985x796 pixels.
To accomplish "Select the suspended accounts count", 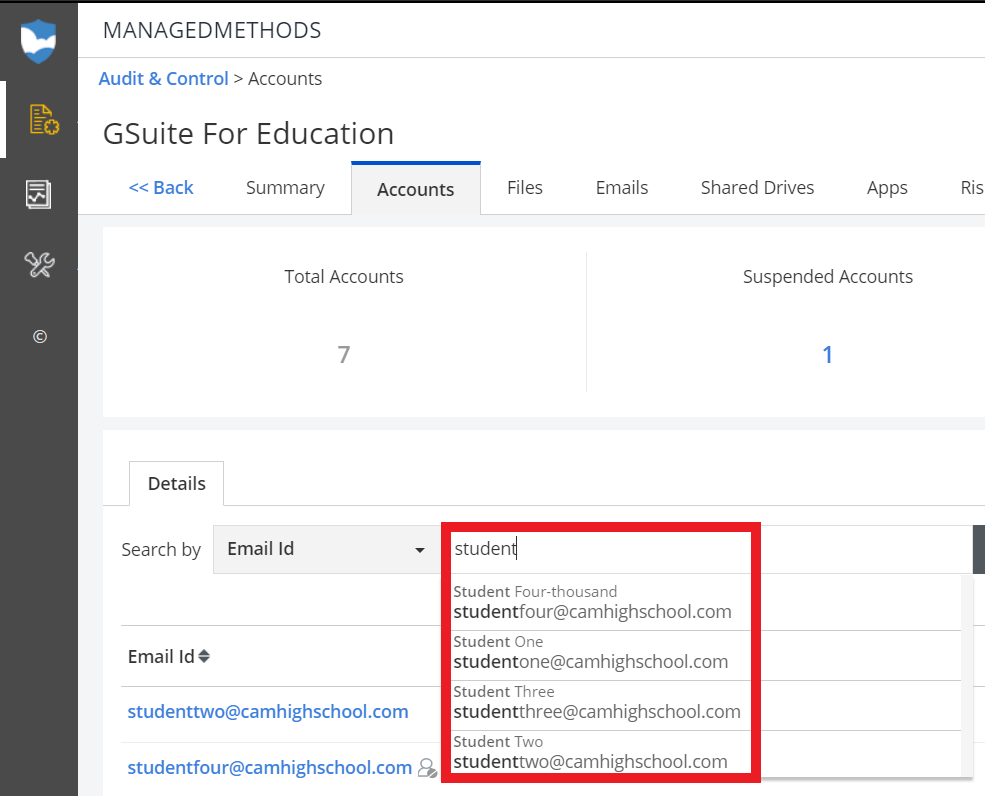I will [827, 354].
